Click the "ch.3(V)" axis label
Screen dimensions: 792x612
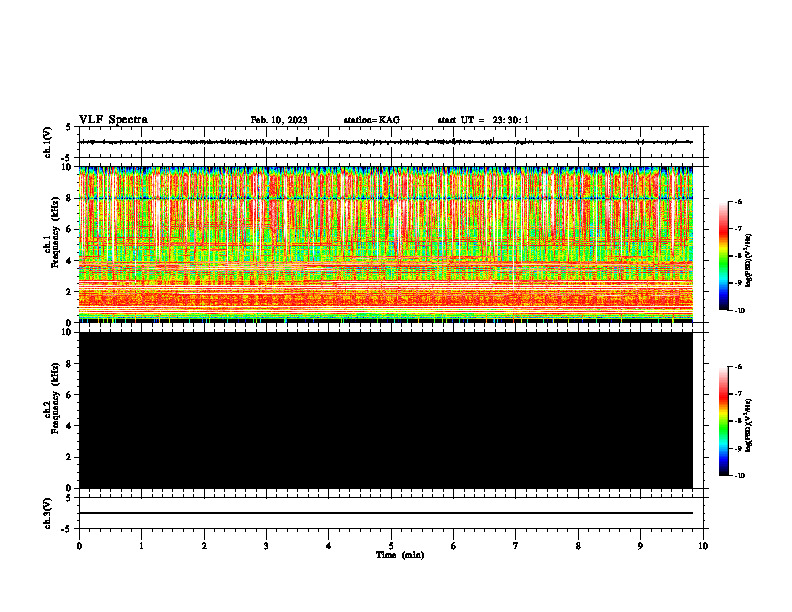[x=47, y=514]
